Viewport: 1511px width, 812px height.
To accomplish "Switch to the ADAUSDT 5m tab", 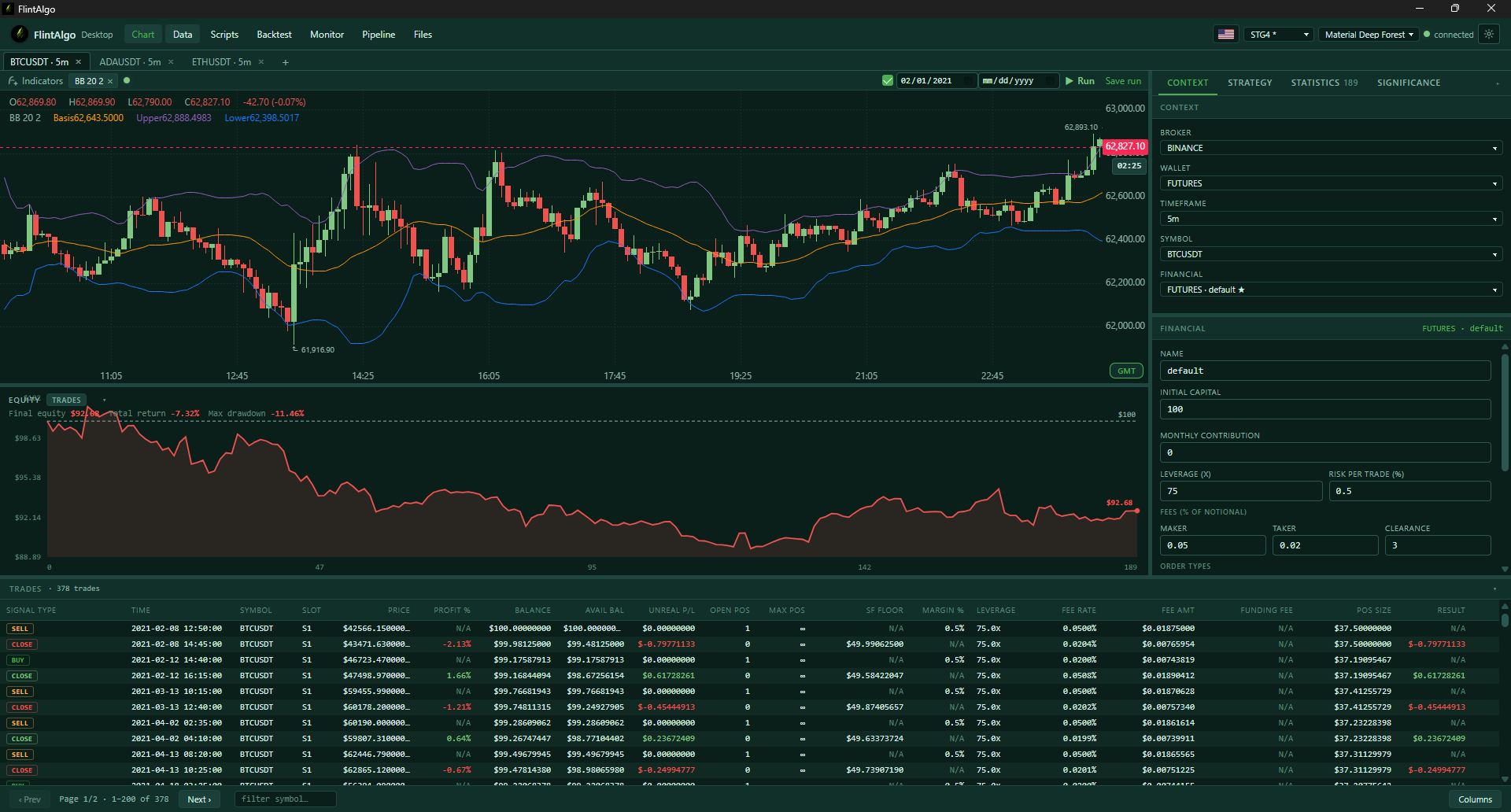I will pos(130,62).
